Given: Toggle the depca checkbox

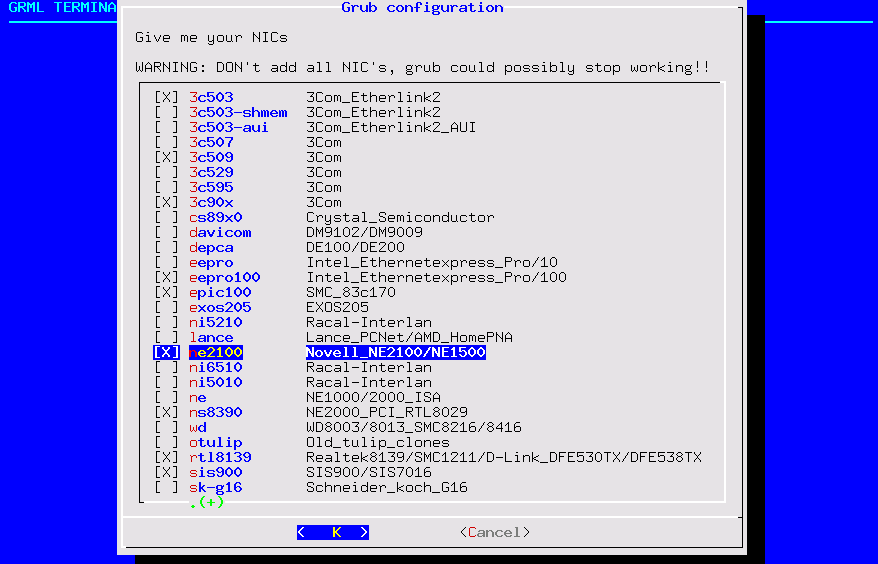Looking at the screenshot, I should pyautogui.click(x=166, y=248).
